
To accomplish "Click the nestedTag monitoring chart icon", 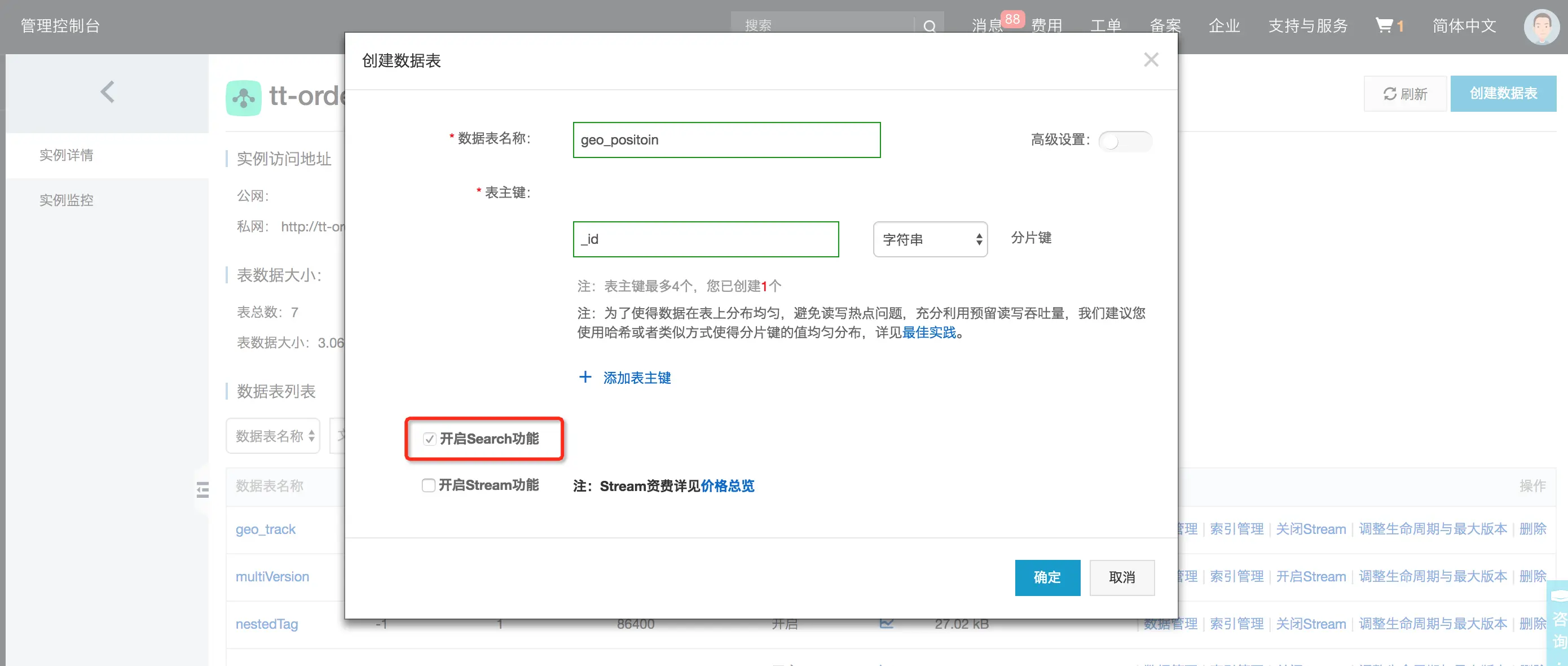I will pyautogui.click(x=886, y=623).
